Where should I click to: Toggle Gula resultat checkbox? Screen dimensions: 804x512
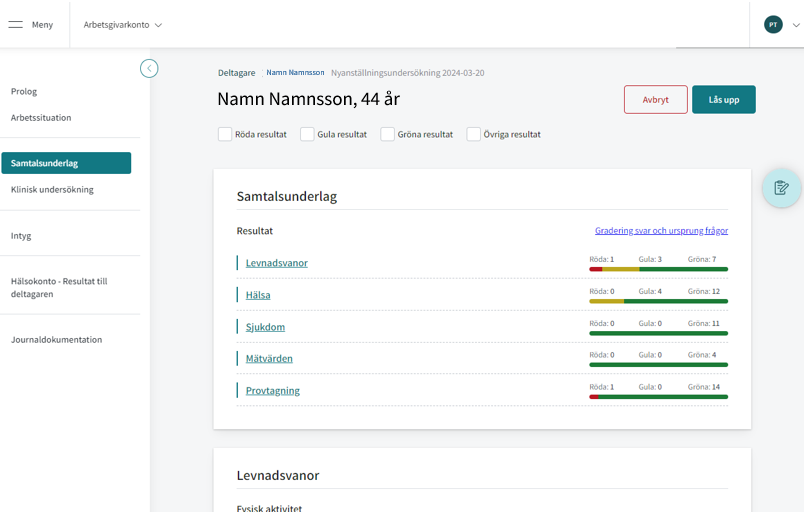coord(307,134)
